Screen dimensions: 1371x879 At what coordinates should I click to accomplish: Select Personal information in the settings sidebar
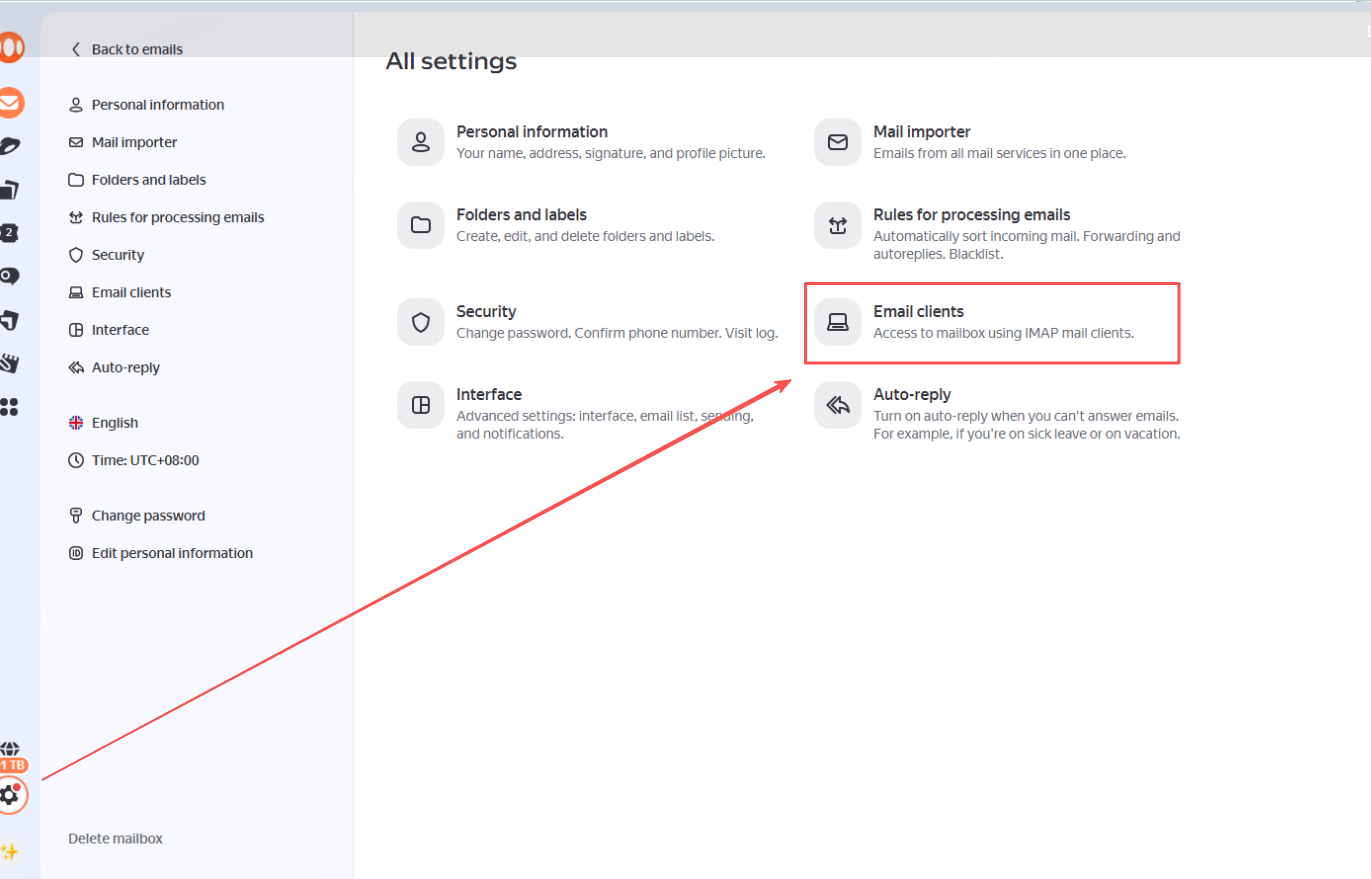147,105
